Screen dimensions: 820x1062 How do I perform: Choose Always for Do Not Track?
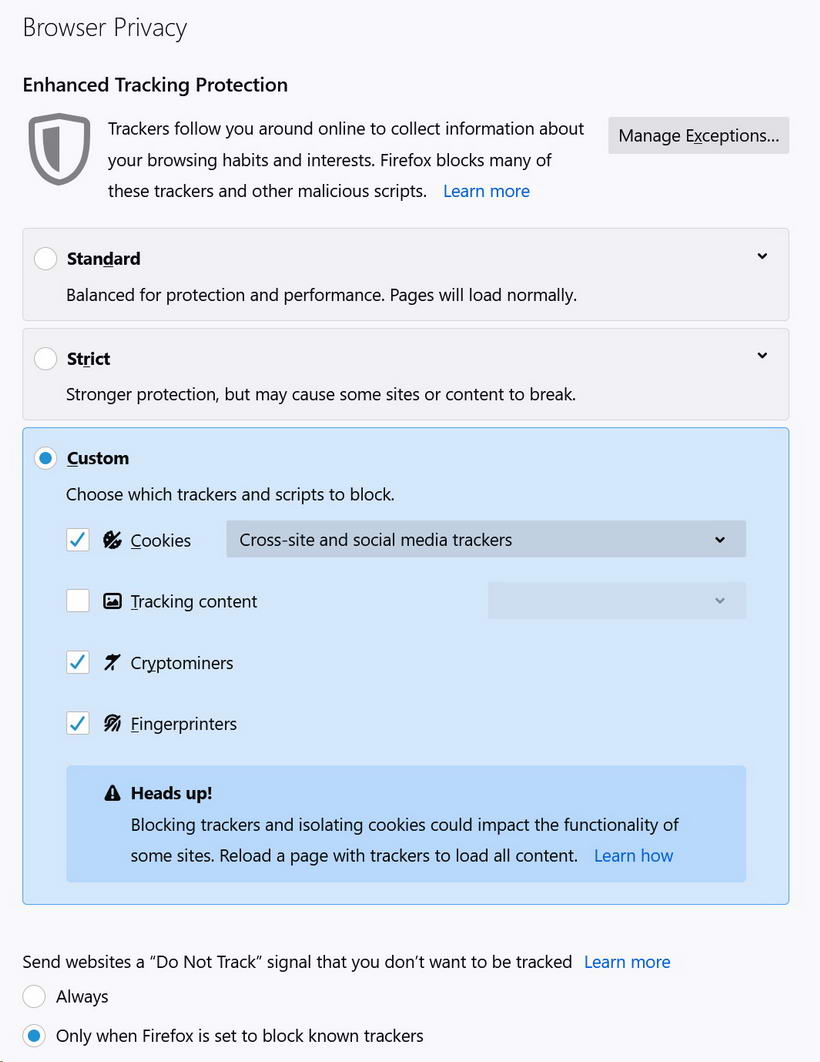pos(34,997)
